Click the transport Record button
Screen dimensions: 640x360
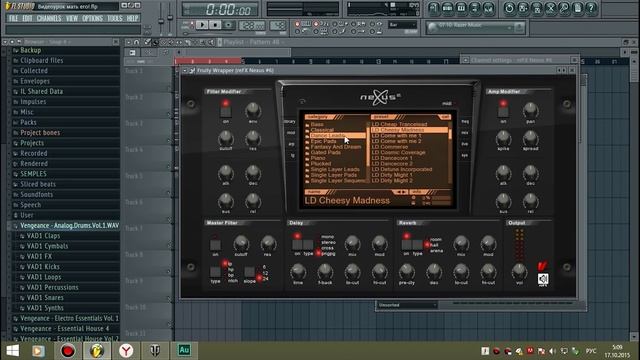click(229, 25)
